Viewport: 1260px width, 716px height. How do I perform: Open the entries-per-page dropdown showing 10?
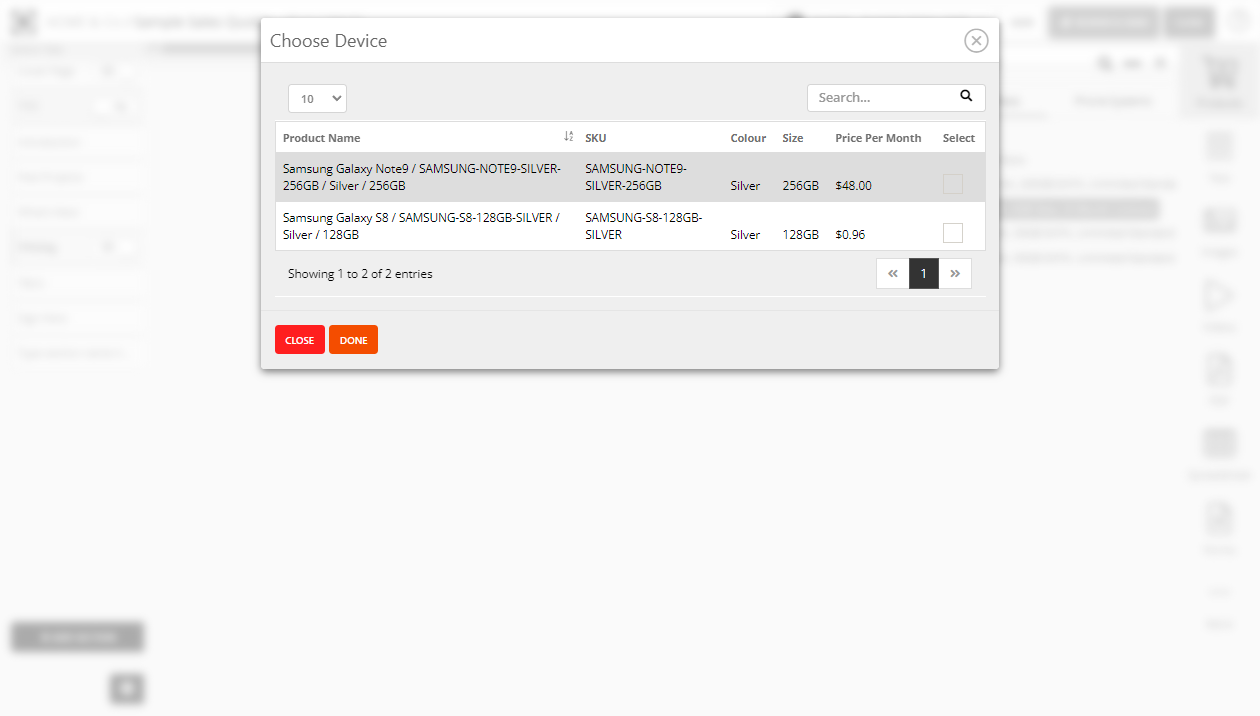coord(317,98)
